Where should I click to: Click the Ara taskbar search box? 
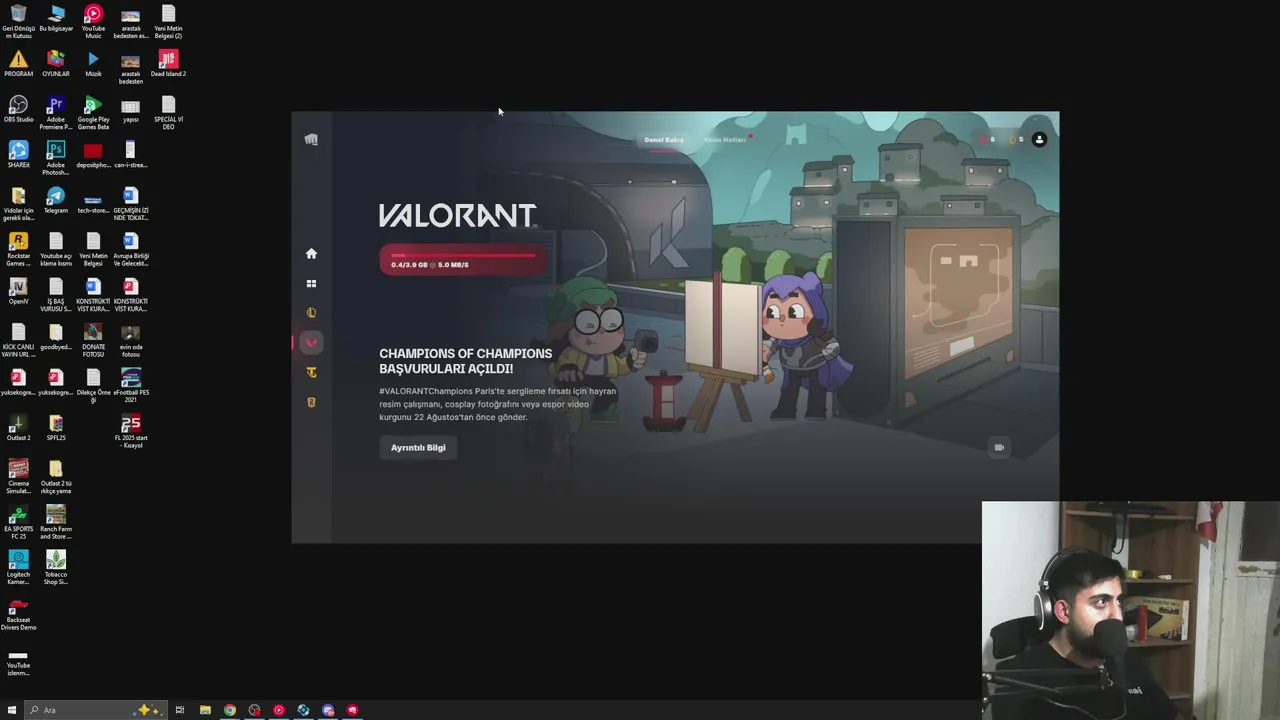[95, 710]
